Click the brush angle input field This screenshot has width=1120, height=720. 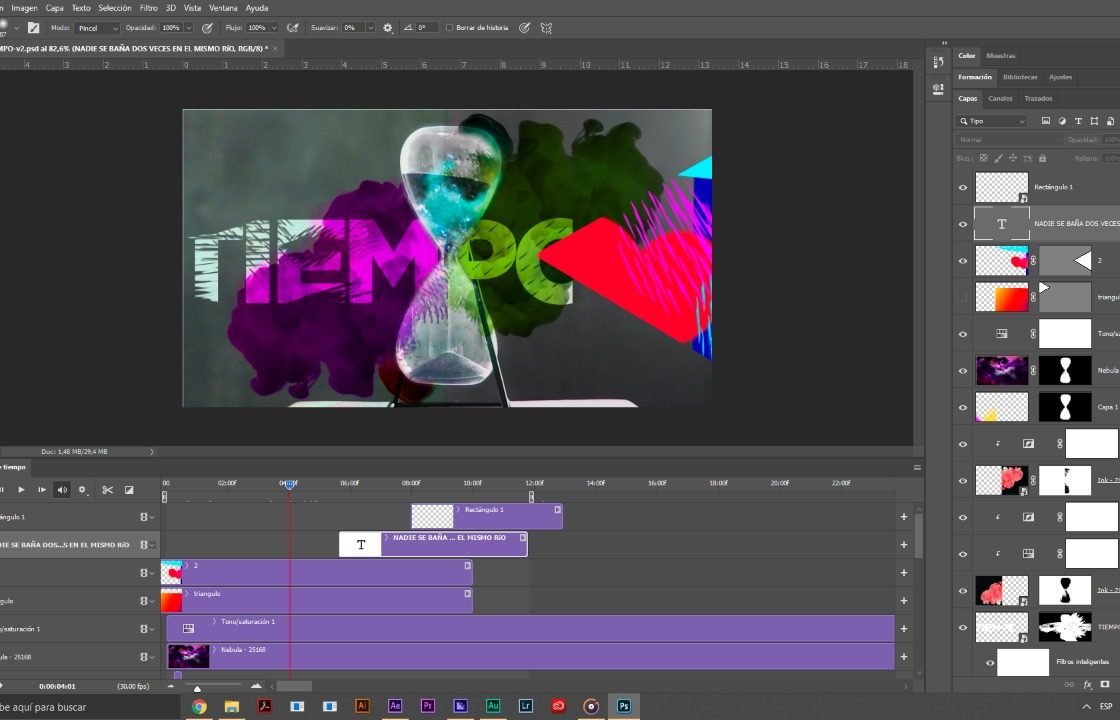(x=426, y=28)
